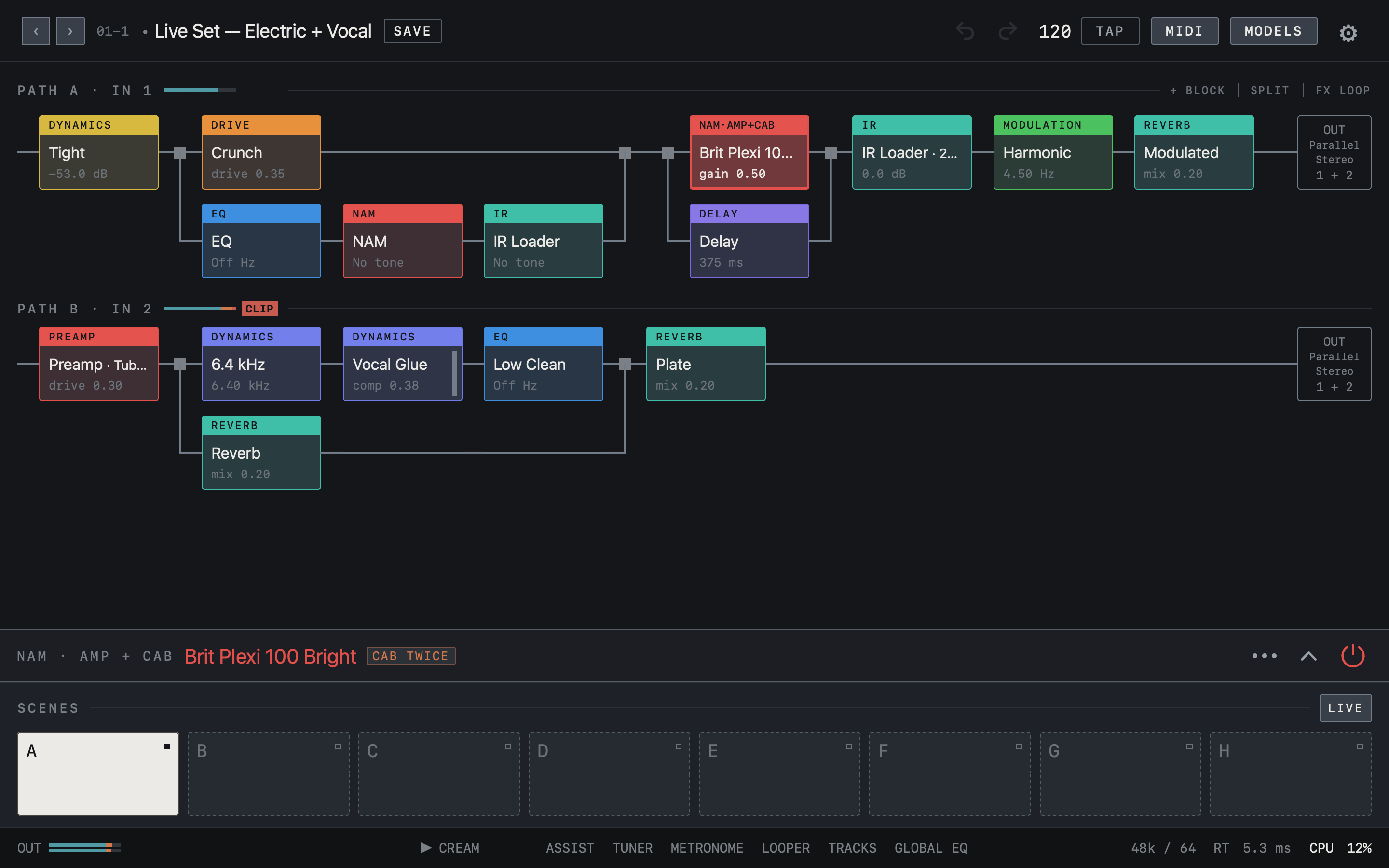Go to the next preset arrow
1389x868 pixels.
(x=70, y=31)
